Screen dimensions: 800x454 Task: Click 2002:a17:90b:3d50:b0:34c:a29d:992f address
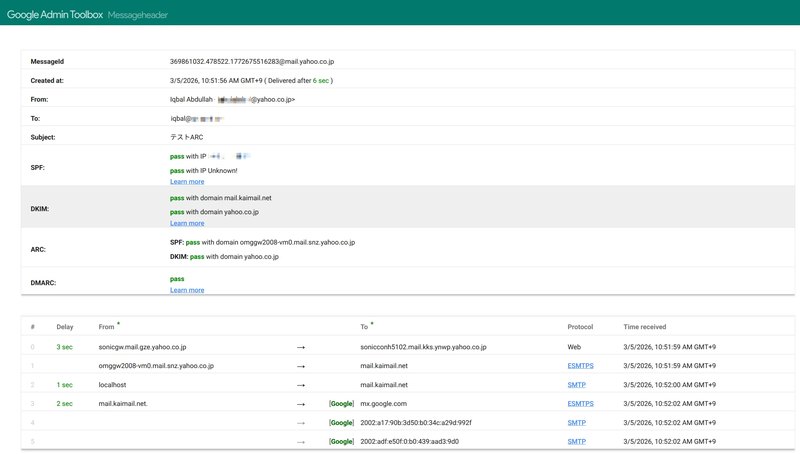pyautogui.click(x=416, y=423)
